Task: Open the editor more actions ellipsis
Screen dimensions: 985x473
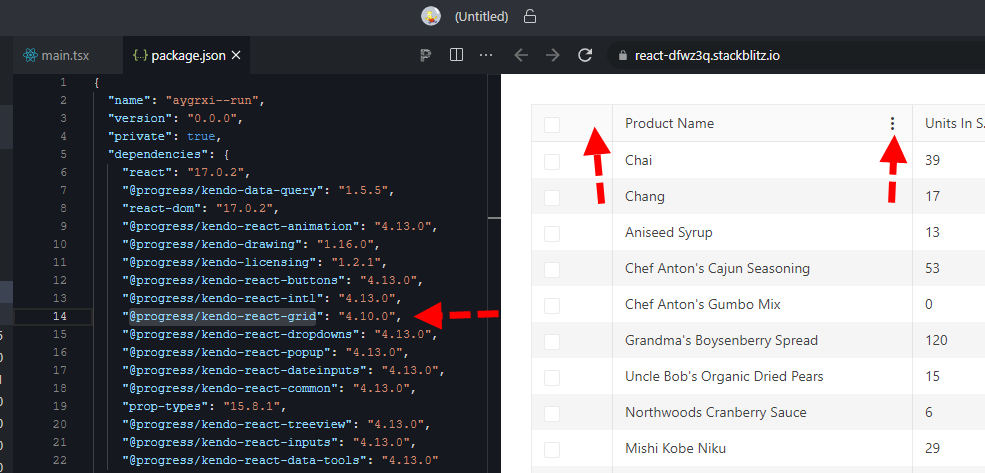Action: pos(486,55)
